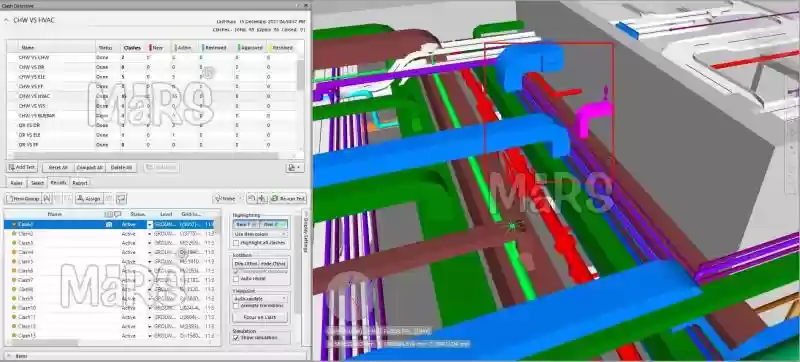Click the Re-run Test icon button

point(288,198)
